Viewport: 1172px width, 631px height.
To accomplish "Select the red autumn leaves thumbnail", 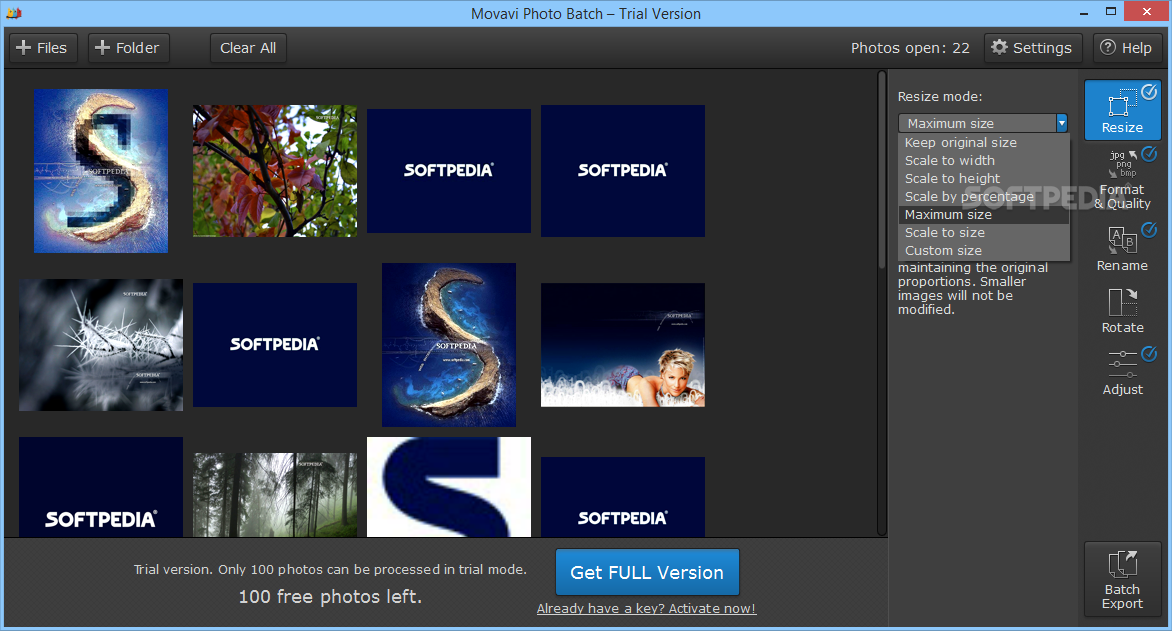I will pyautogui.click(x=275, y=171).
